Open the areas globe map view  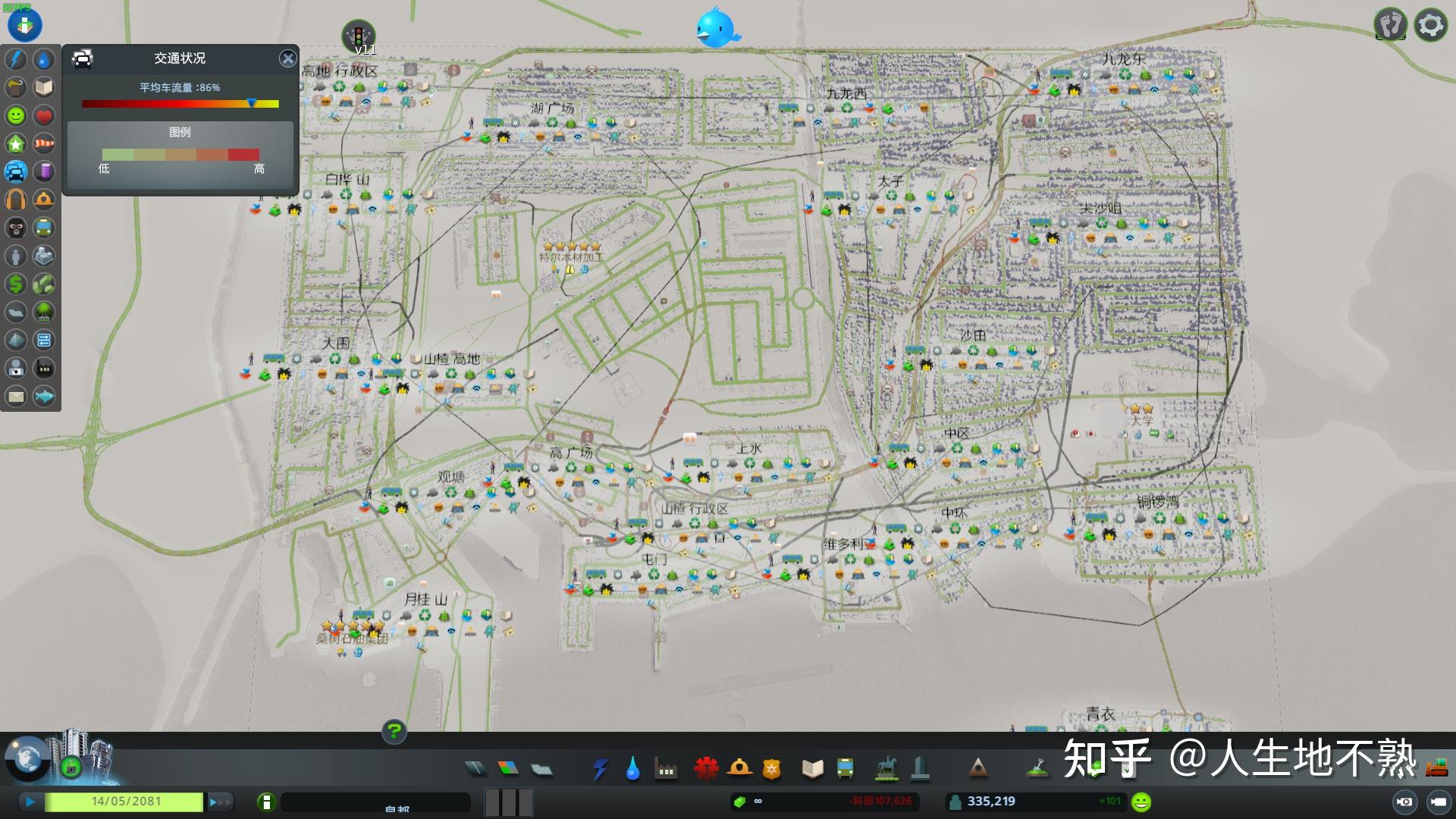pyautogui.click(x=28, y=758)
